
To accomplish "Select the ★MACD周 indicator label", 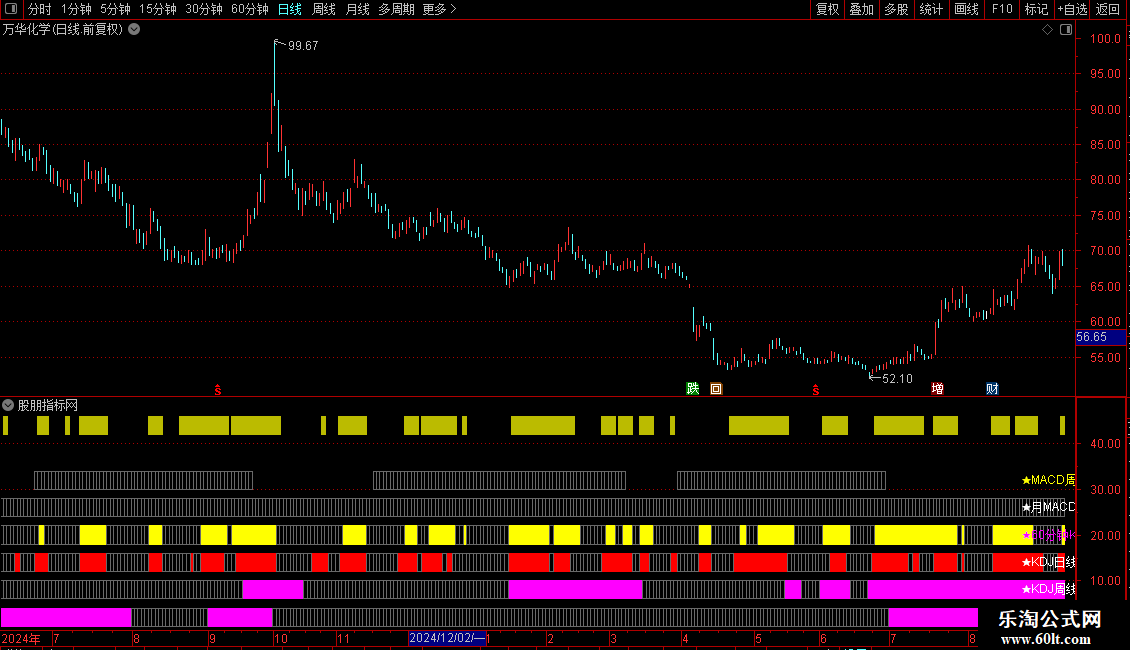I will pos(1049,479).
